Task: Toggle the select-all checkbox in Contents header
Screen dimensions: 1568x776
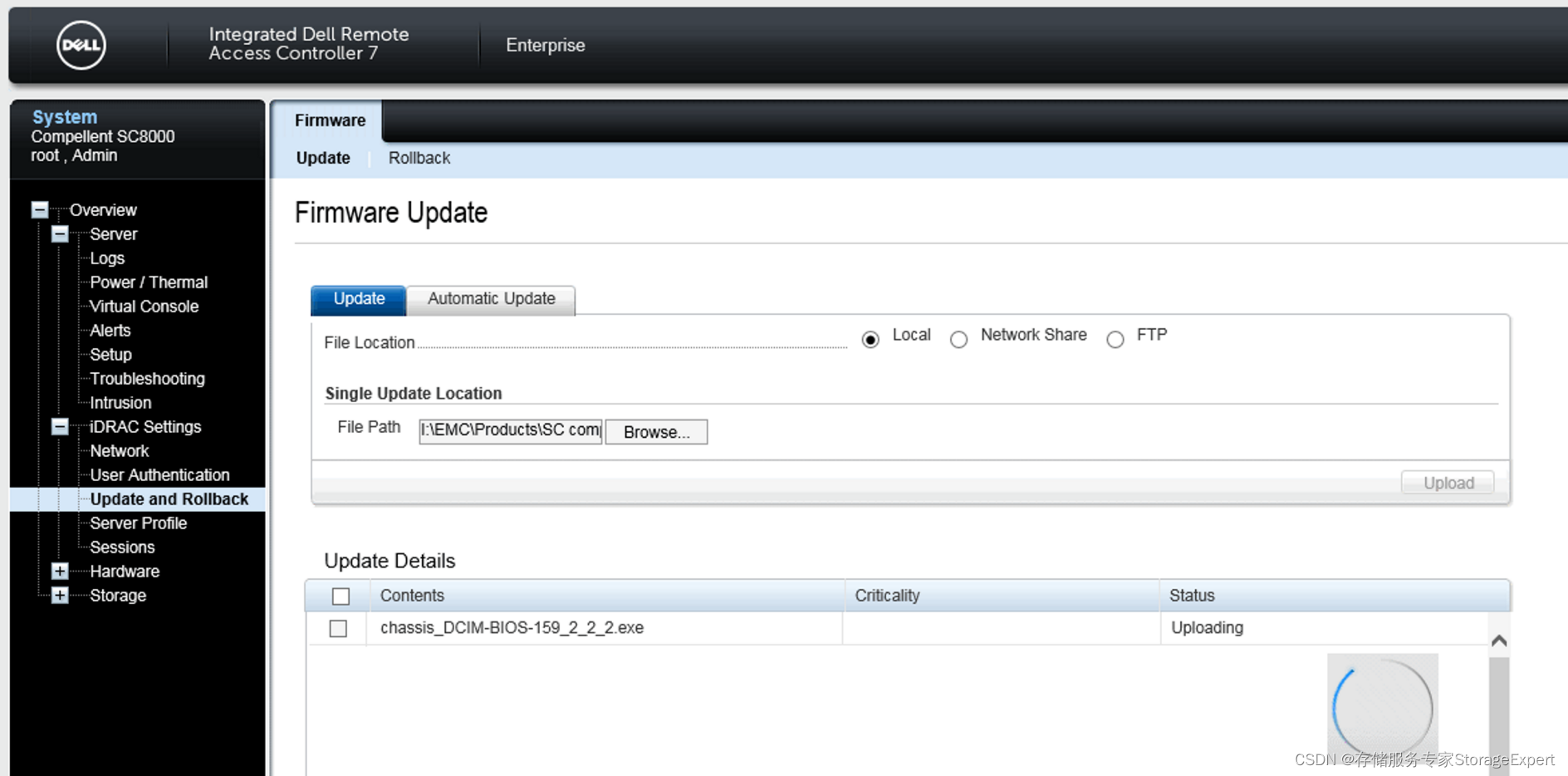Action: click(341, 596)
